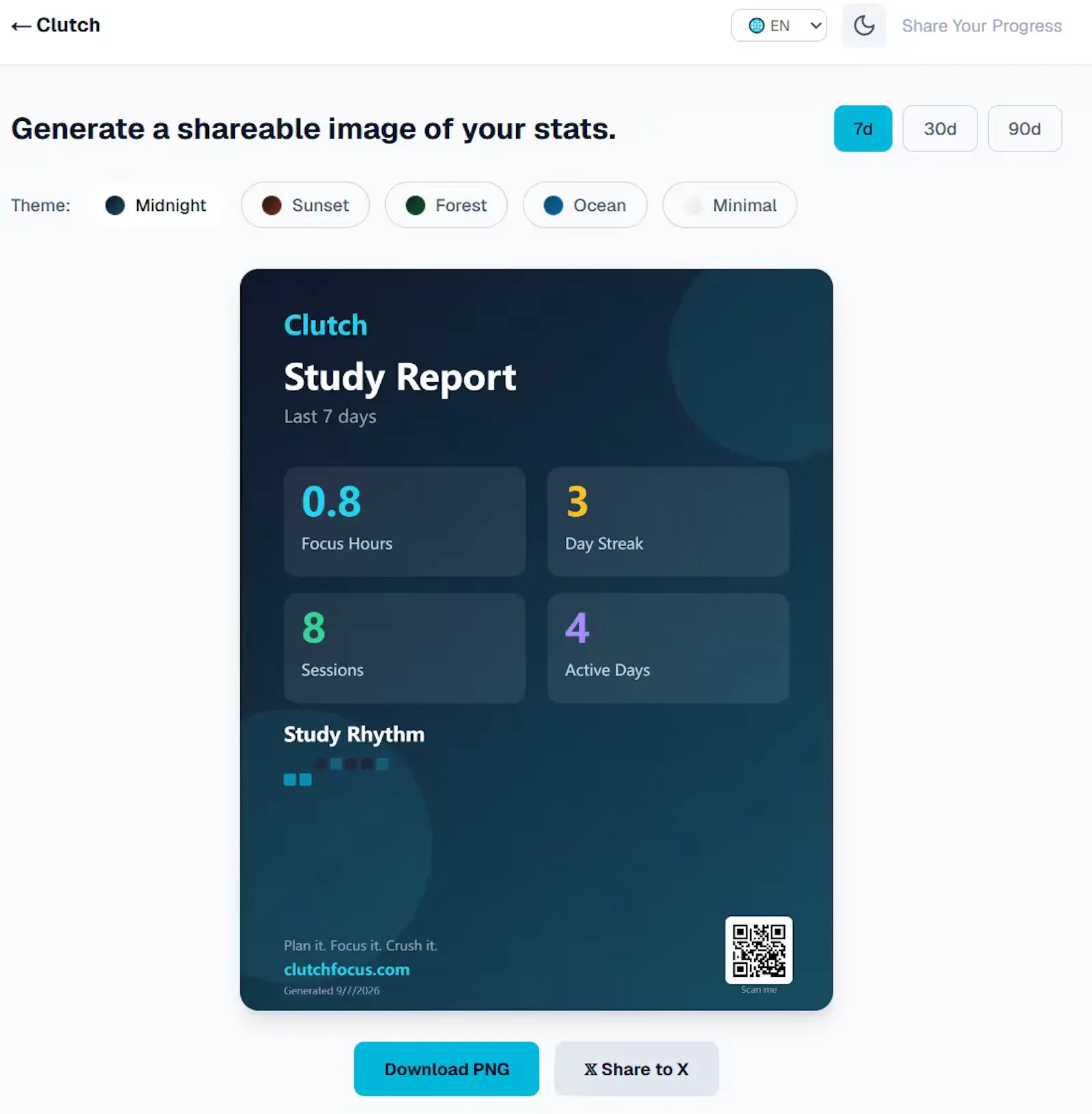This screenshot has height=1114, width=1092.
Task: Expand the language selector chevron
Action: 816,26
